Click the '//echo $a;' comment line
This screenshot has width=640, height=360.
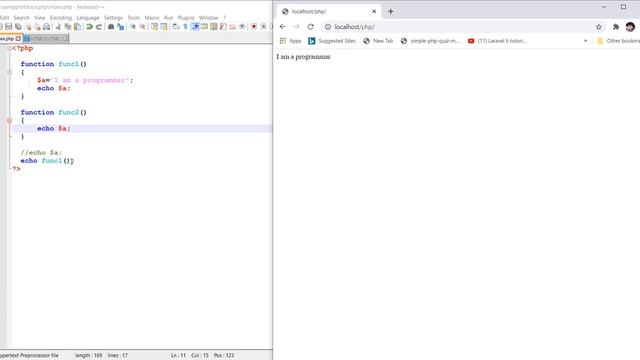[41, 153]
